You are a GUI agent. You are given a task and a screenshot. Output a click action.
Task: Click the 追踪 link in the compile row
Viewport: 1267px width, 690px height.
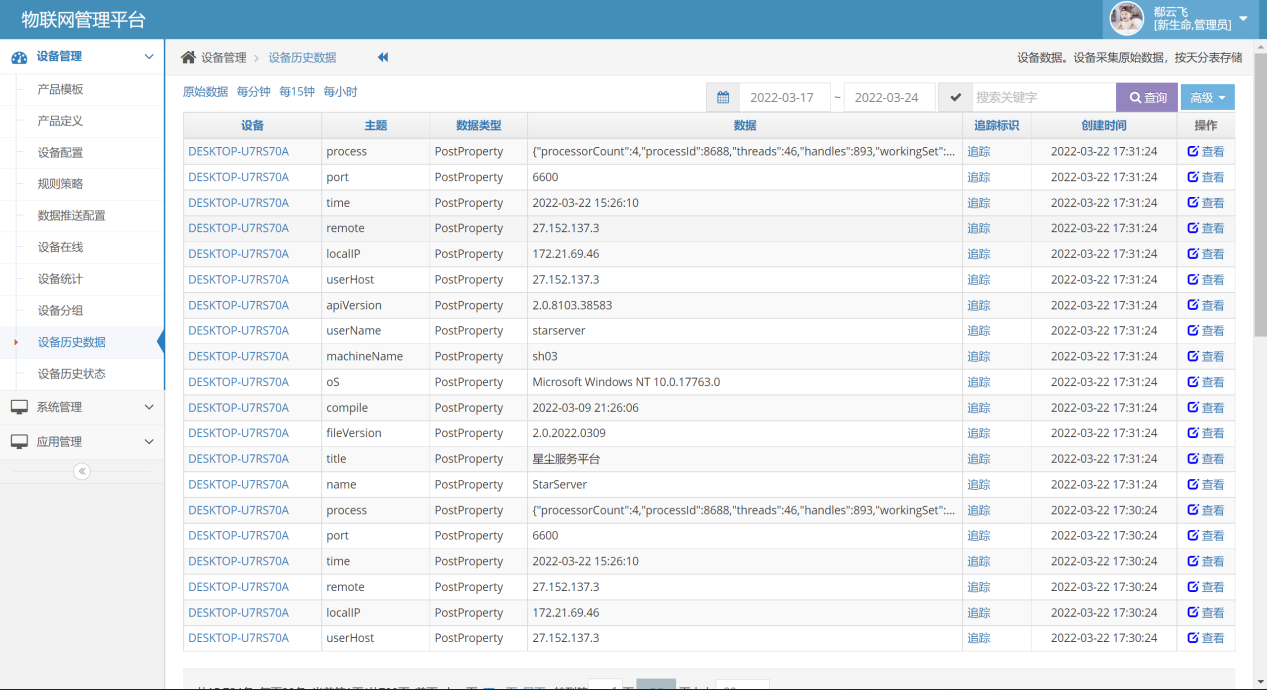click(x=978, y=407)
